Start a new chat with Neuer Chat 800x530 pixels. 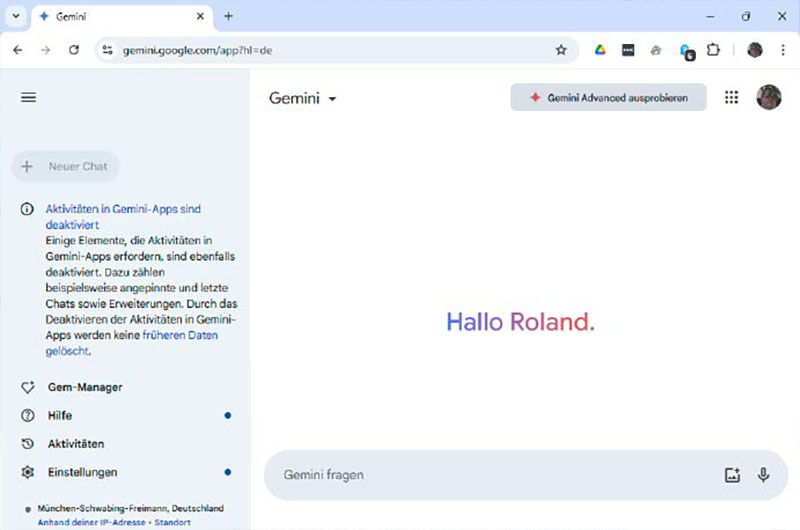65,166
